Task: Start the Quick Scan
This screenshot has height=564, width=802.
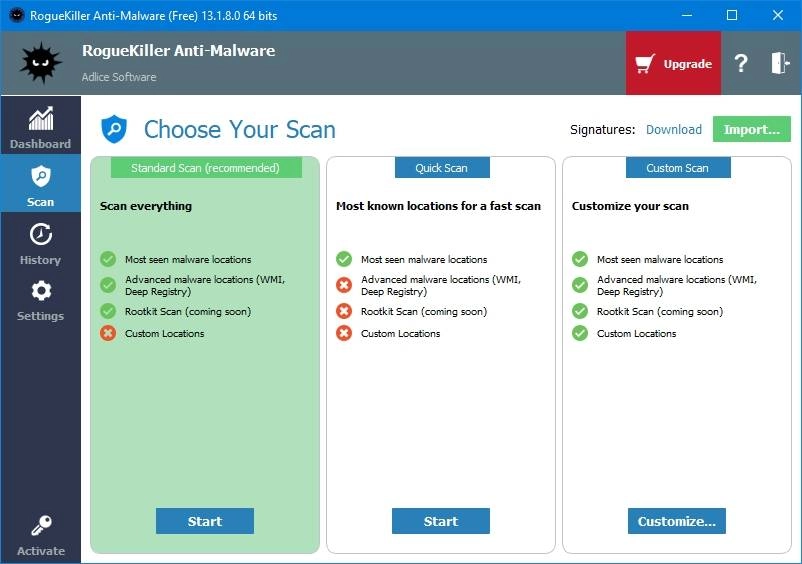Action: 441,521
